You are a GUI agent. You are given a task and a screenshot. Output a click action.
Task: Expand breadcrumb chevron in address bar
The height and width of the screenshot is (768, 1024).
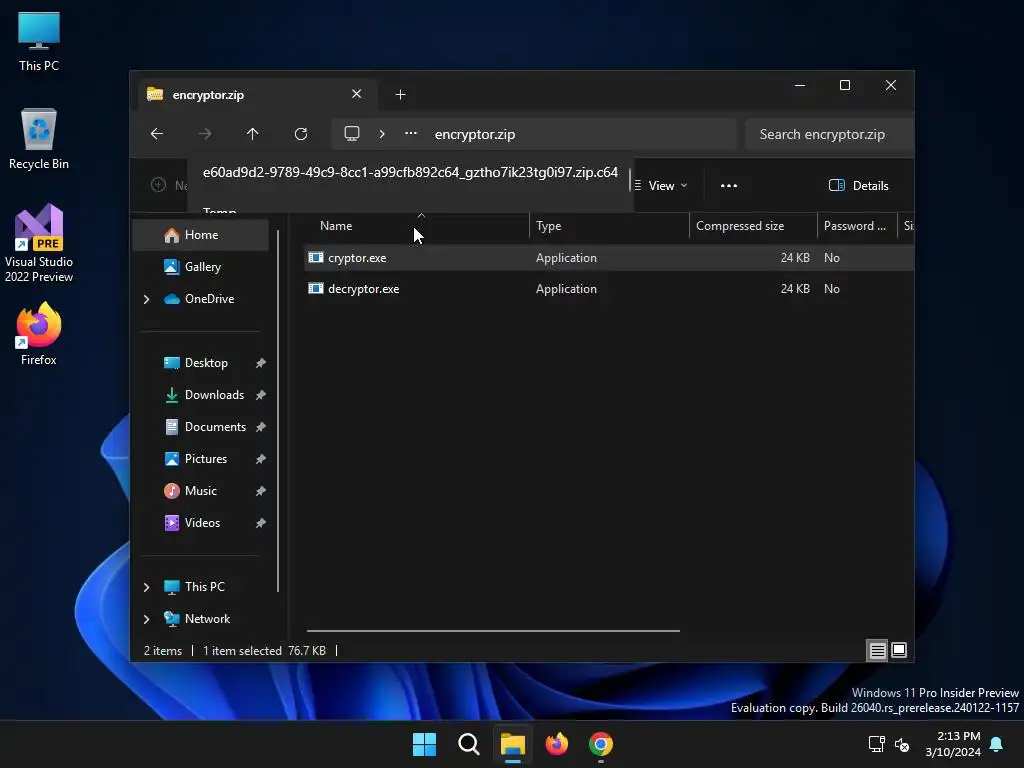pyautogui.click(x=382, y=134)
